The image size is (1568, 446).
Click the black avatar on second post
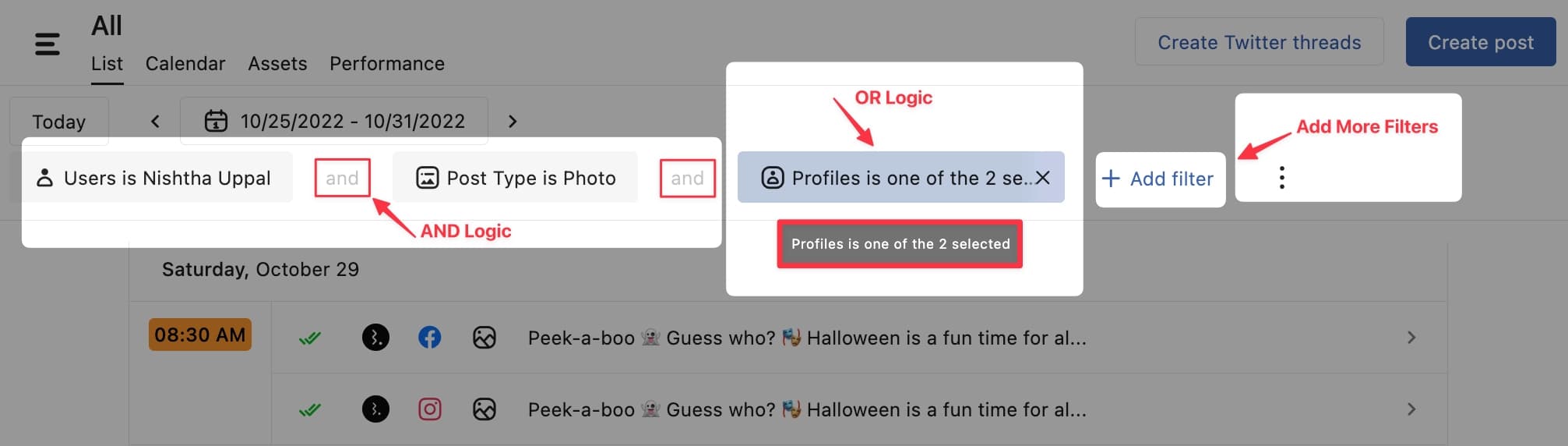point(375,409)
